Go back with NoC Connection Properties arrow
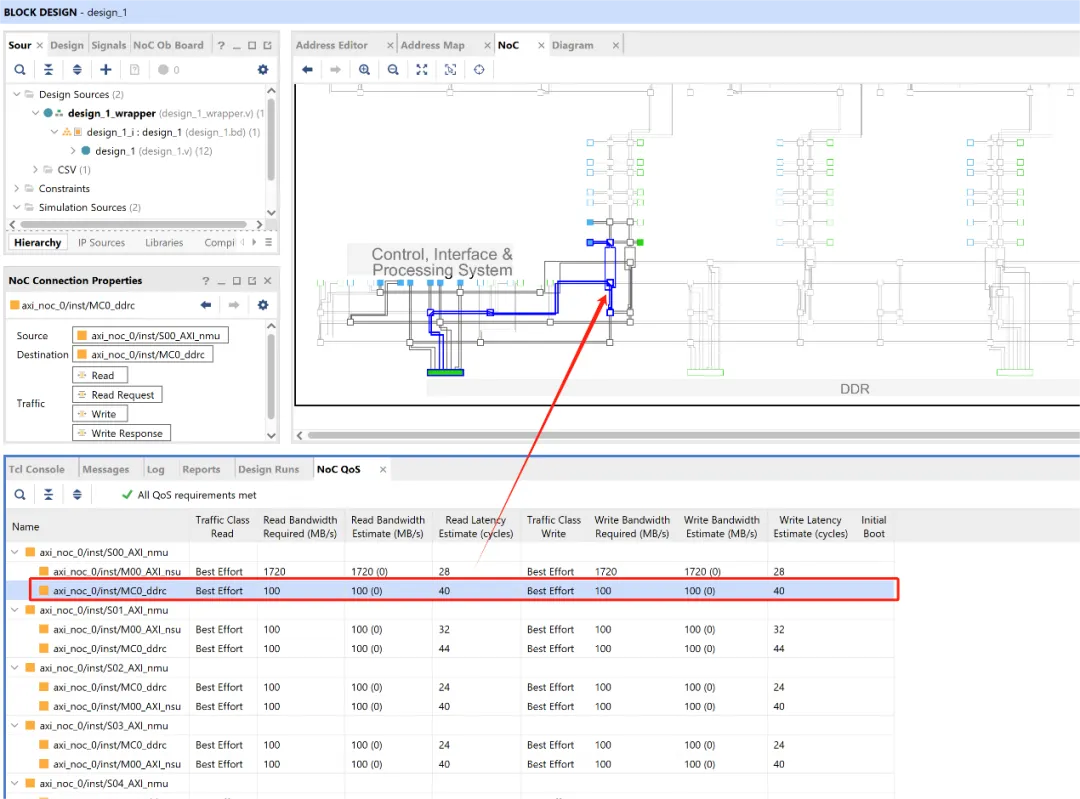 pyautogui.click(x=206, y=305)
